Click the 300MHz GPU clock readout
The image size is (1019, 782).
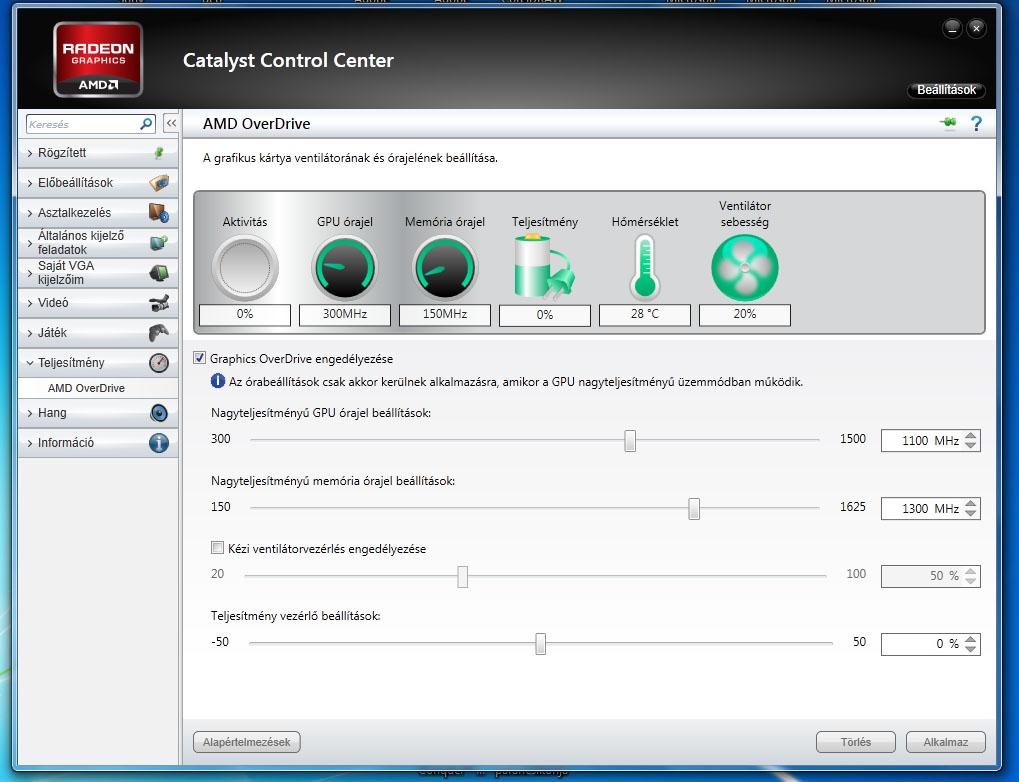point(344,315)
